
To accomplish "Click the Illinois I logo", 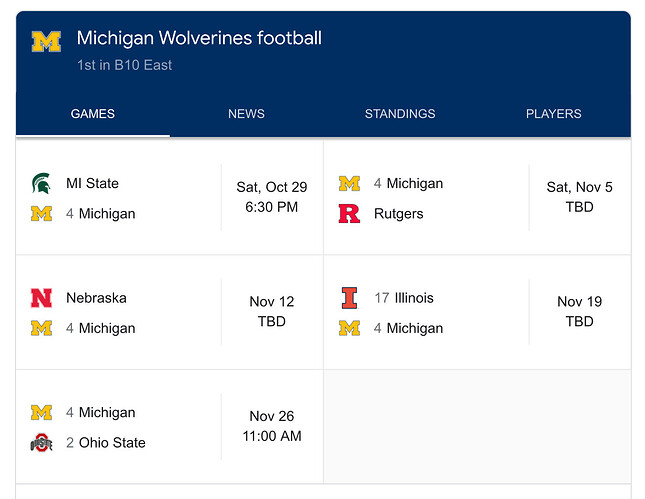I will coord(349,298).
